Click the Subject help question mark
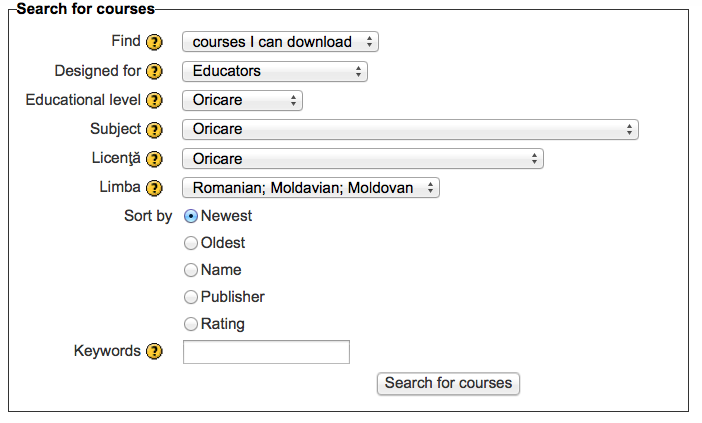Viewport: 702px width, 423px height. (x=154, y=130)
